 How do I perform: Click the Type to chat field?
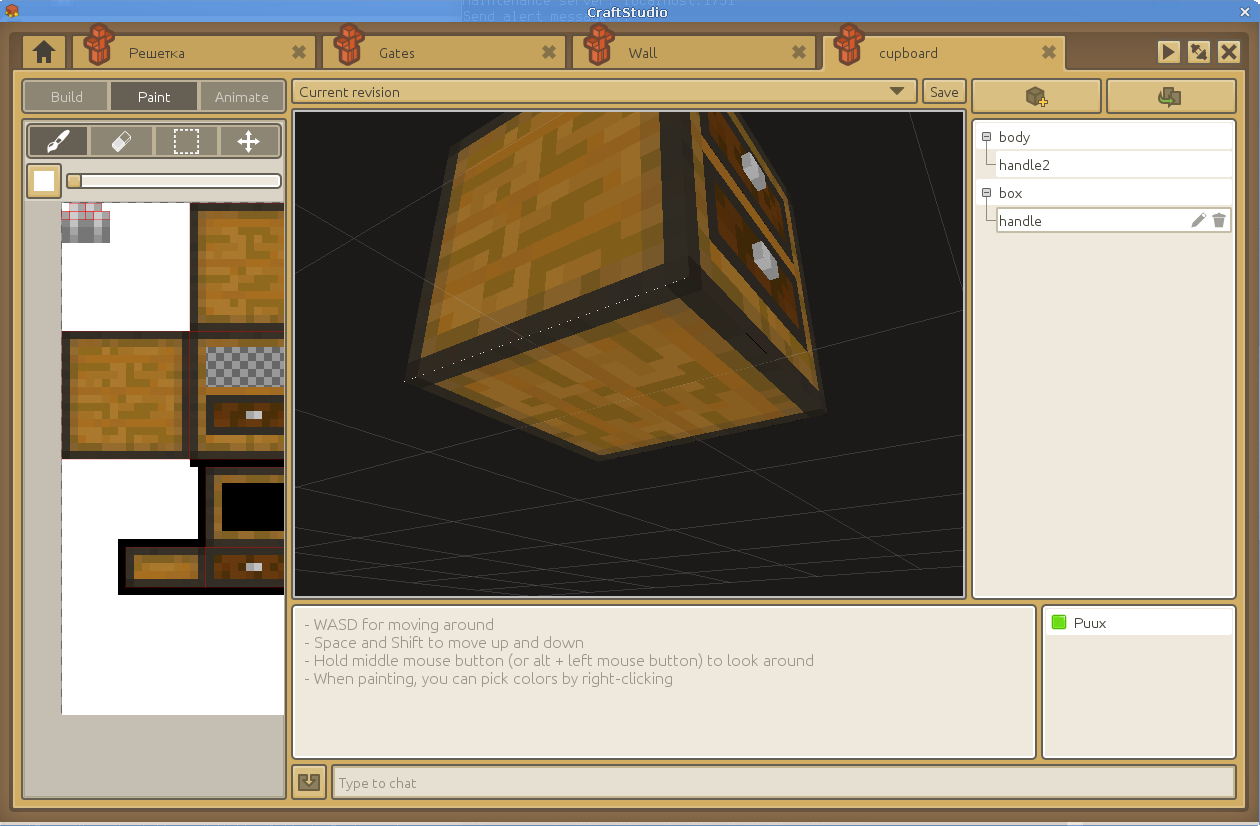783,783
